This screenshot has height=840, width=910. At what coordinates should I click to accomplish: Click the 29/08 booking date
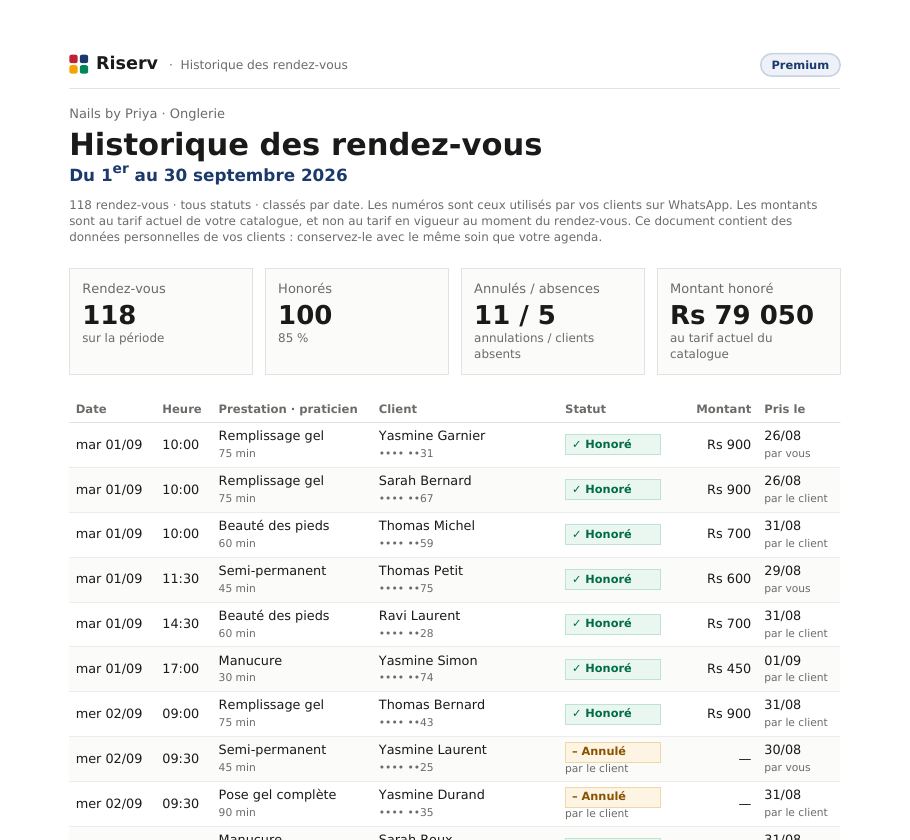[x=782, y=571]
